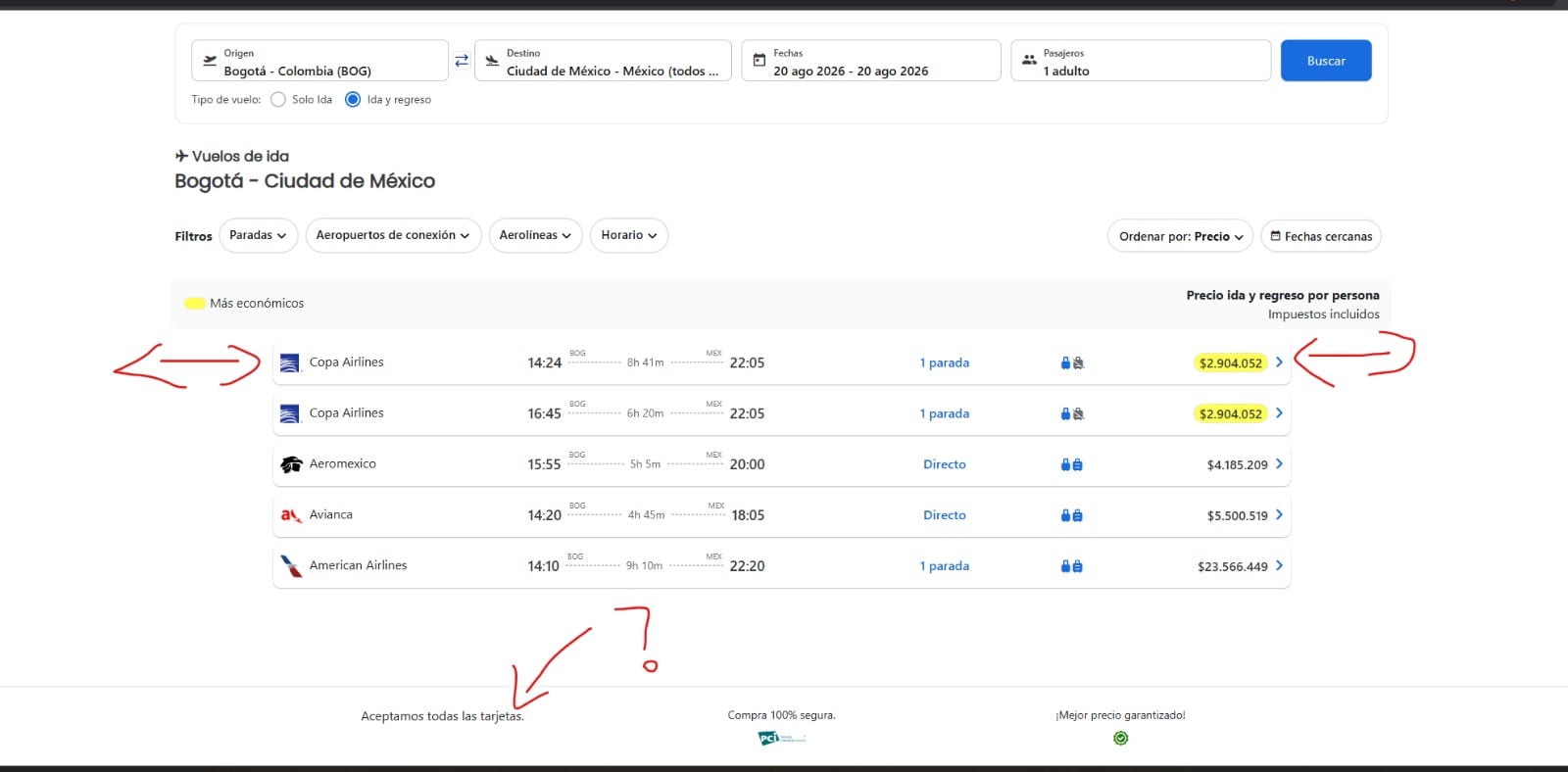1568x772 pixels.
Task: Open the Aeropuertos de conexión filter
Action: [x=393, y=235]
